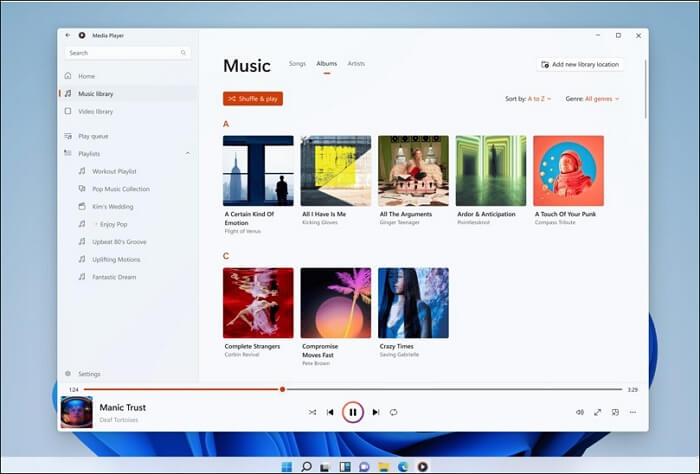Switch to the Artists tab
Viewport: 700px width, 474px height.
coord(356,63)
